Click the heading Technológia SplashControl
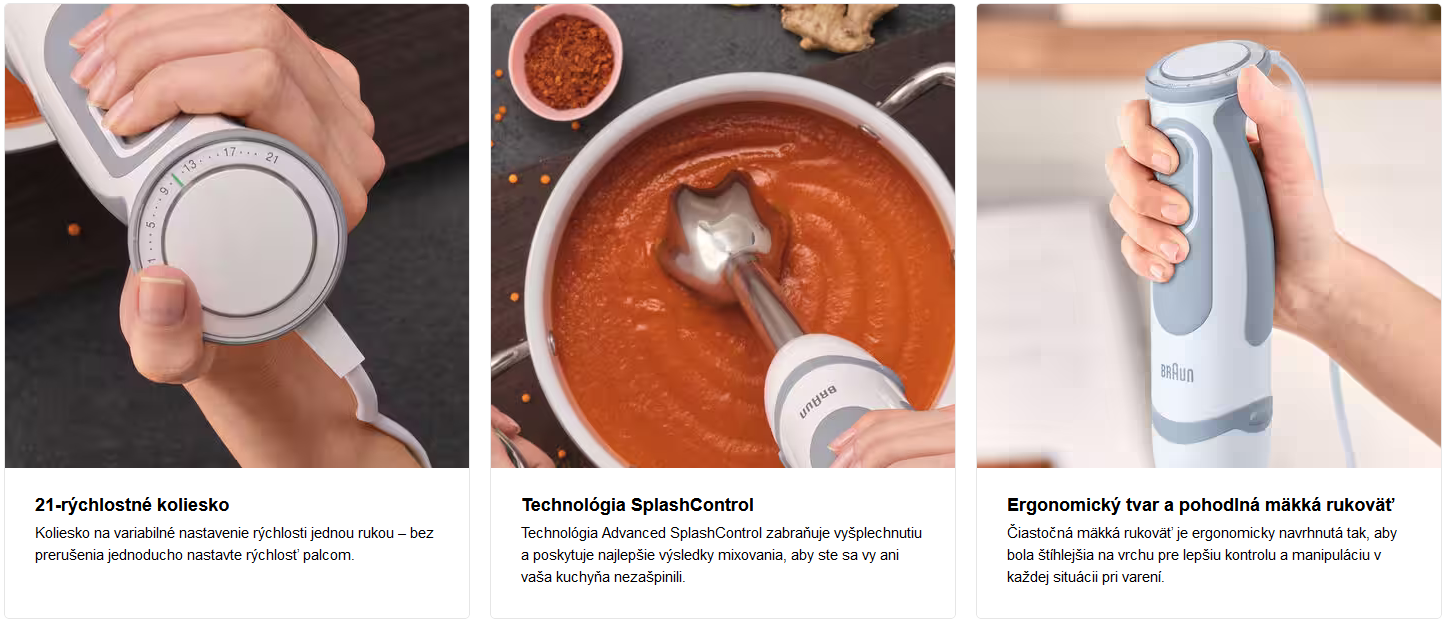The height and width of the screenshot is (626, 1446). 638,505
